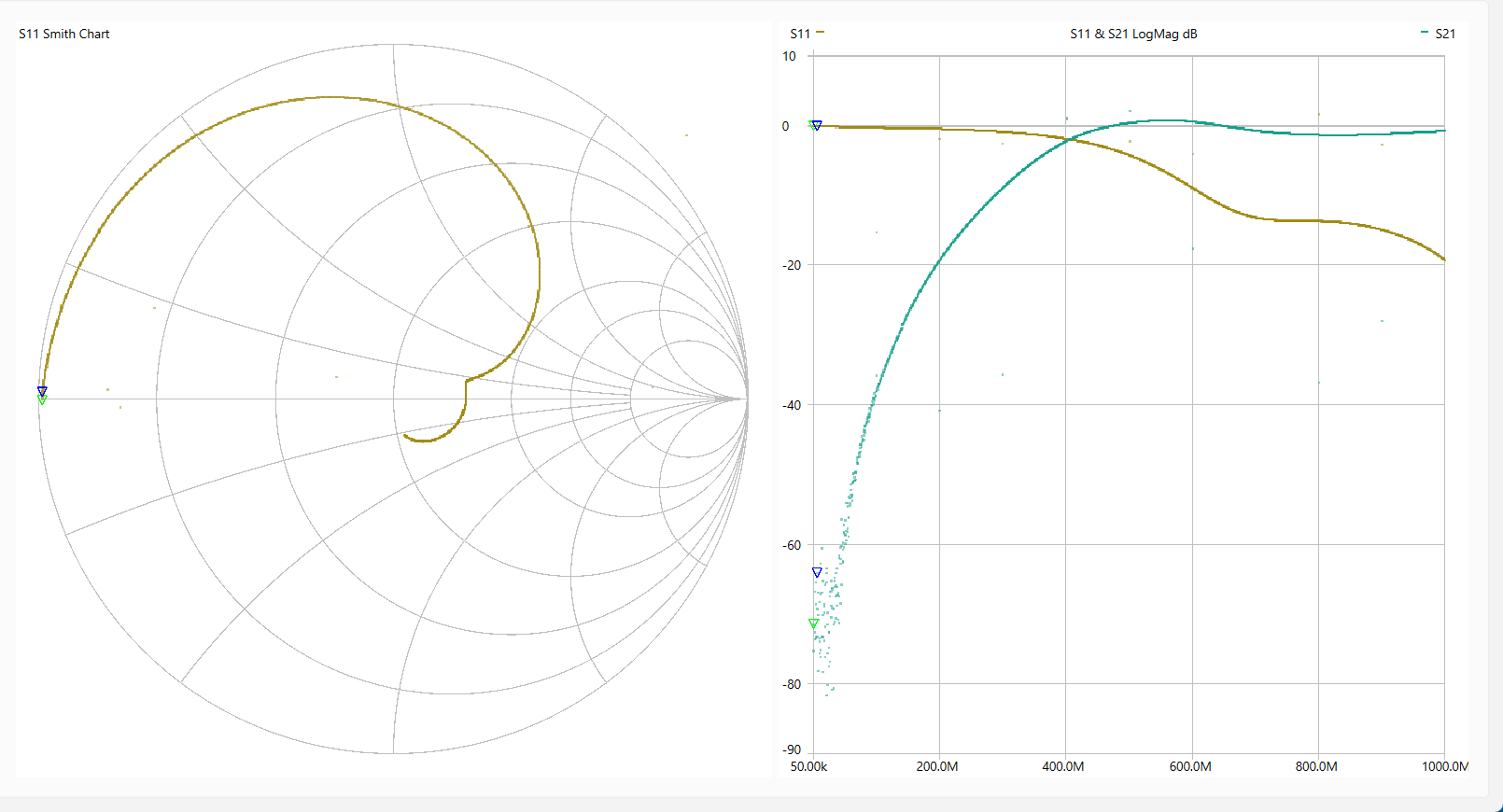Screen dimensions: 1503x812
Task: Click the -40 dB axis label
Action: pos(792,405)
